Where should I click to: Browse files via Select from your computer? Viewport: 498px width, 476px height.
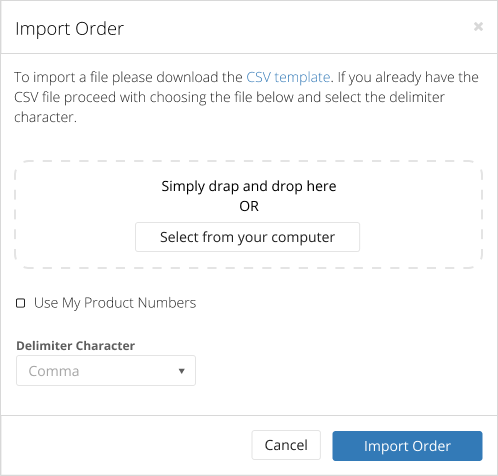(247, 237)
